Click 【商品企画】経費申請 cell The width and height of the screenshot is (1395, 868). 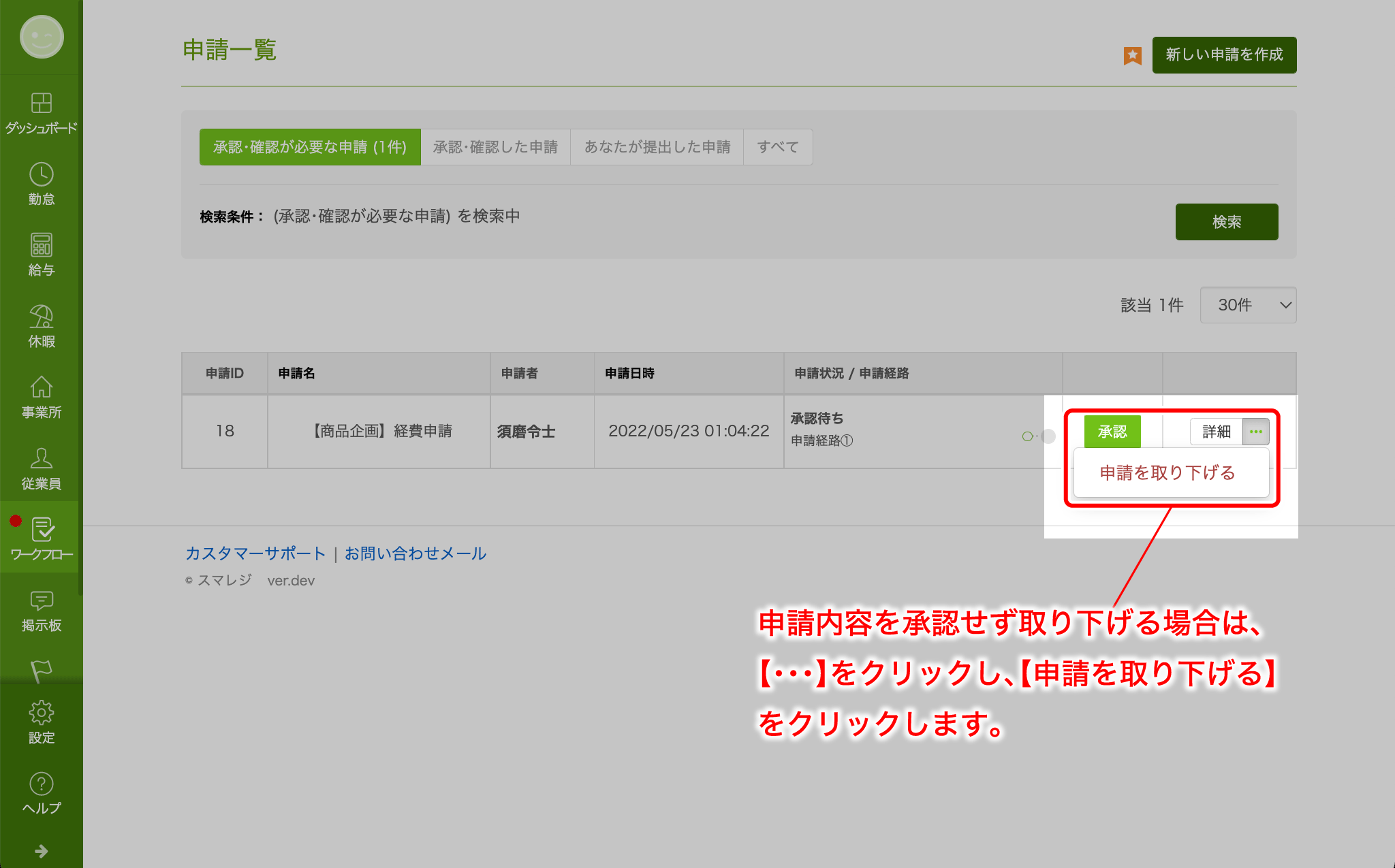point(379,431)
